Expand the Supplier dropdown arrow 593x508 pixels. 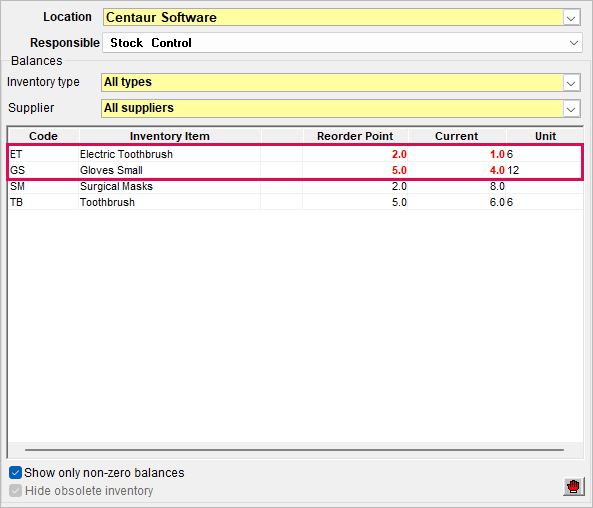pos(571,109)
